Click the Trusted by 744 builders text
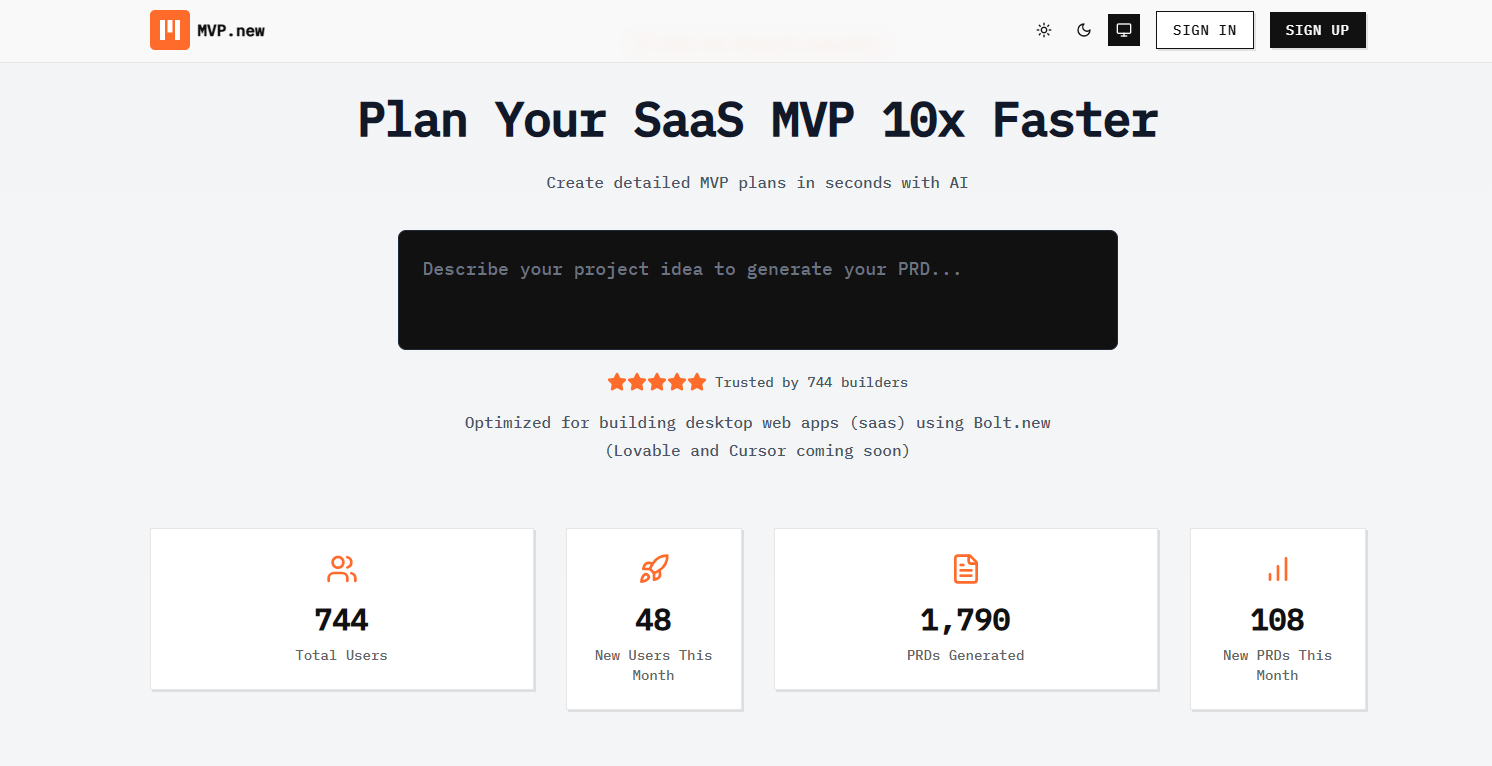The height and width of the screenshot is (766, 1492). pyautogui.click(x=811, y=382)
